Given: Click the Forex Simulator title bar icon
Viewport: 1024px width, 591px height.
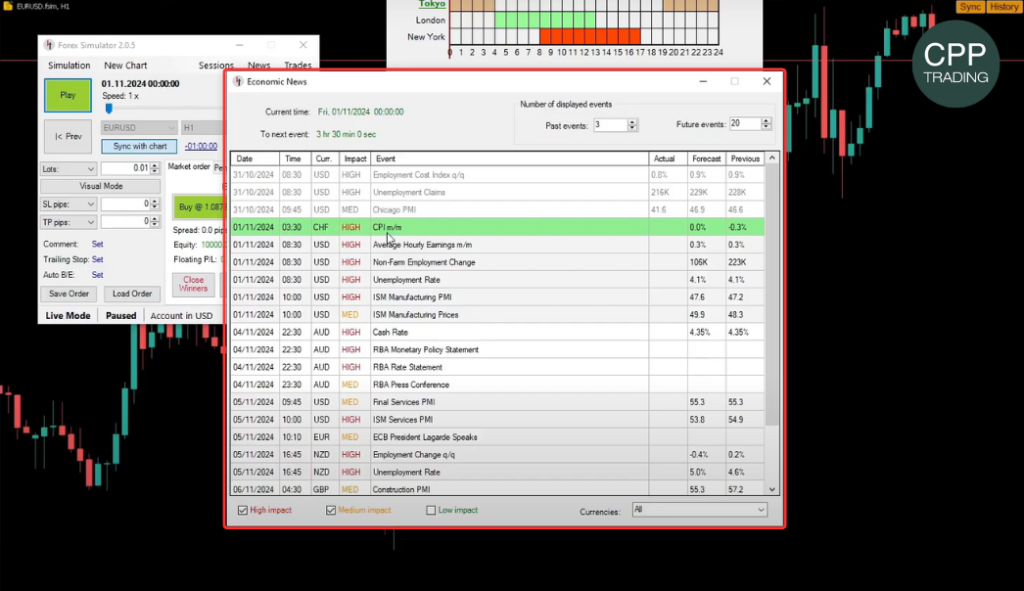Looking at the screenshot, I should [x=49, y=45].
